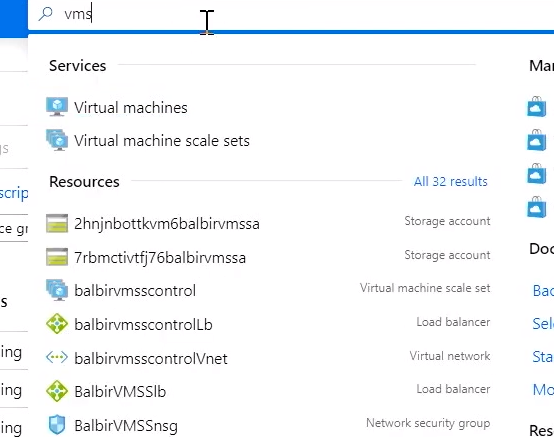
Task: Click the Virtual machine scale sets icon
Action: (x=57, y=140)
